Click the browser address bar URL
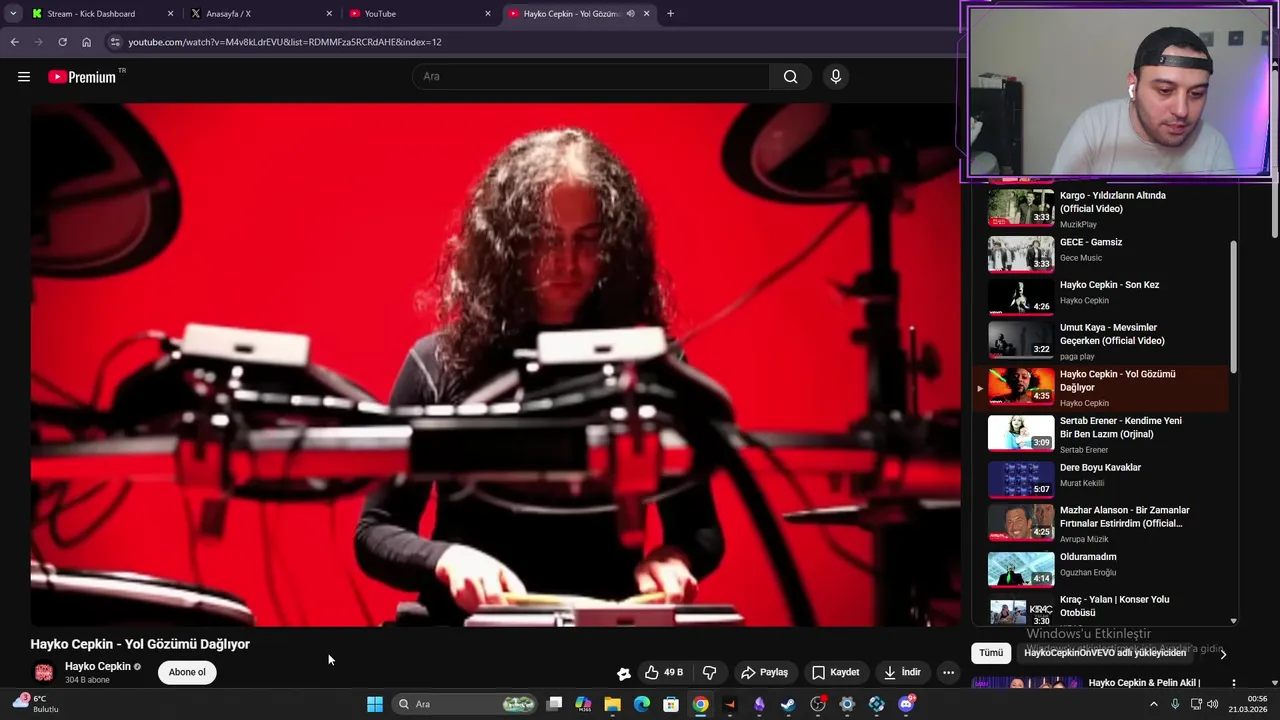 [285, 42]
